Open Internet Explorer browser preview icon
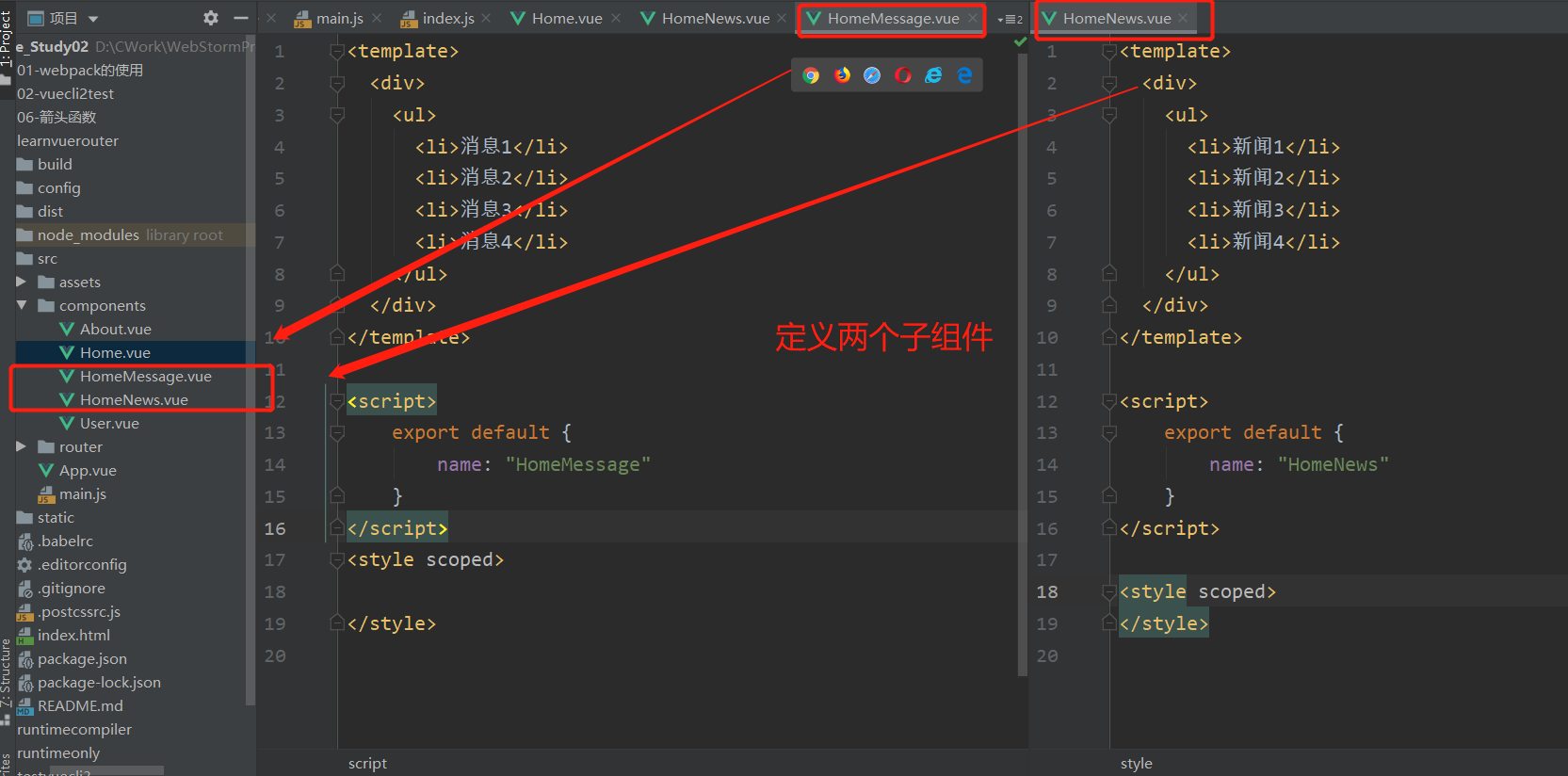The height and width of the screenshot is (776, 1568). click(933, 75)
